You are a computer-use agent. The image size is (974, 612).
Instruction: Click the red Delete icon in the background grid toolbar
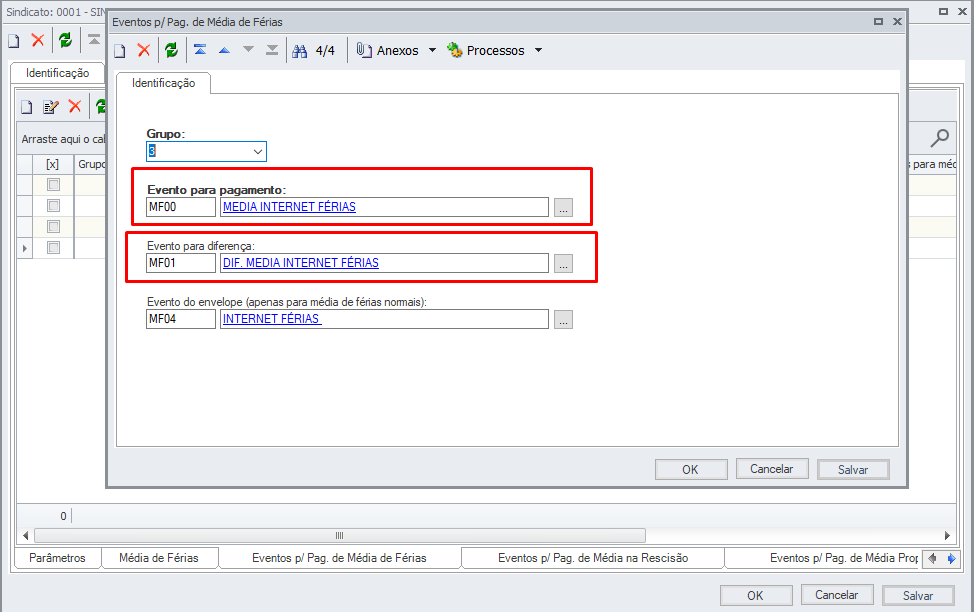pyautogui.click(x=75, y=106)
